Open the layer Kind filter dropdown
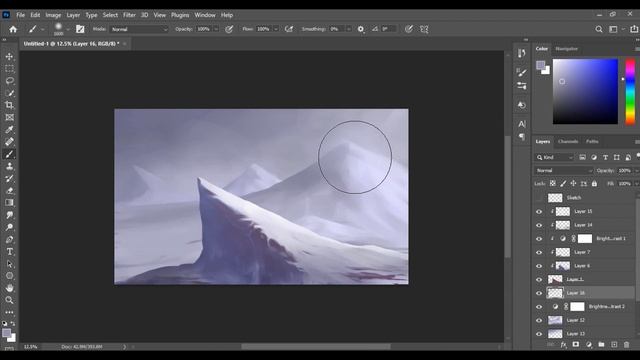This screenshot has width=640, height=360. point(554,157)
